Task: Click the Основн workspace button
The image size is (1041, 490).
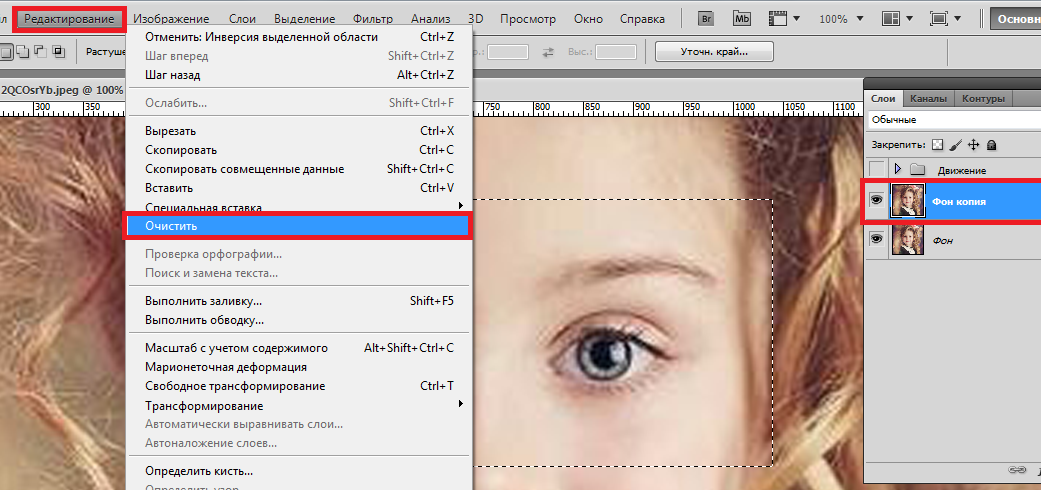Action: pyautogui.click(x=1015, y=19)
